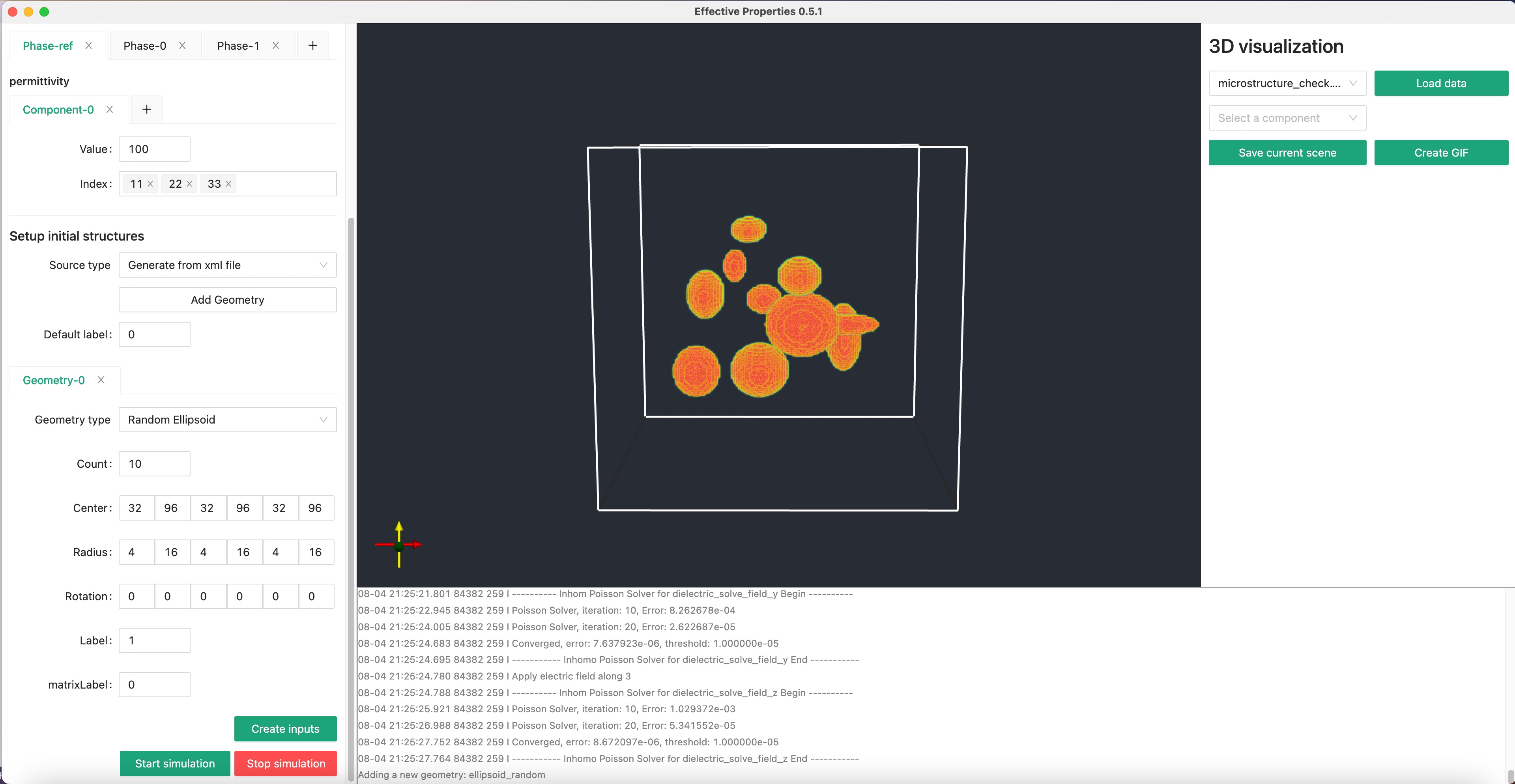Close the Phase-0 tab using X icon
Screen dimensions: 1515x784
(182, 45)
